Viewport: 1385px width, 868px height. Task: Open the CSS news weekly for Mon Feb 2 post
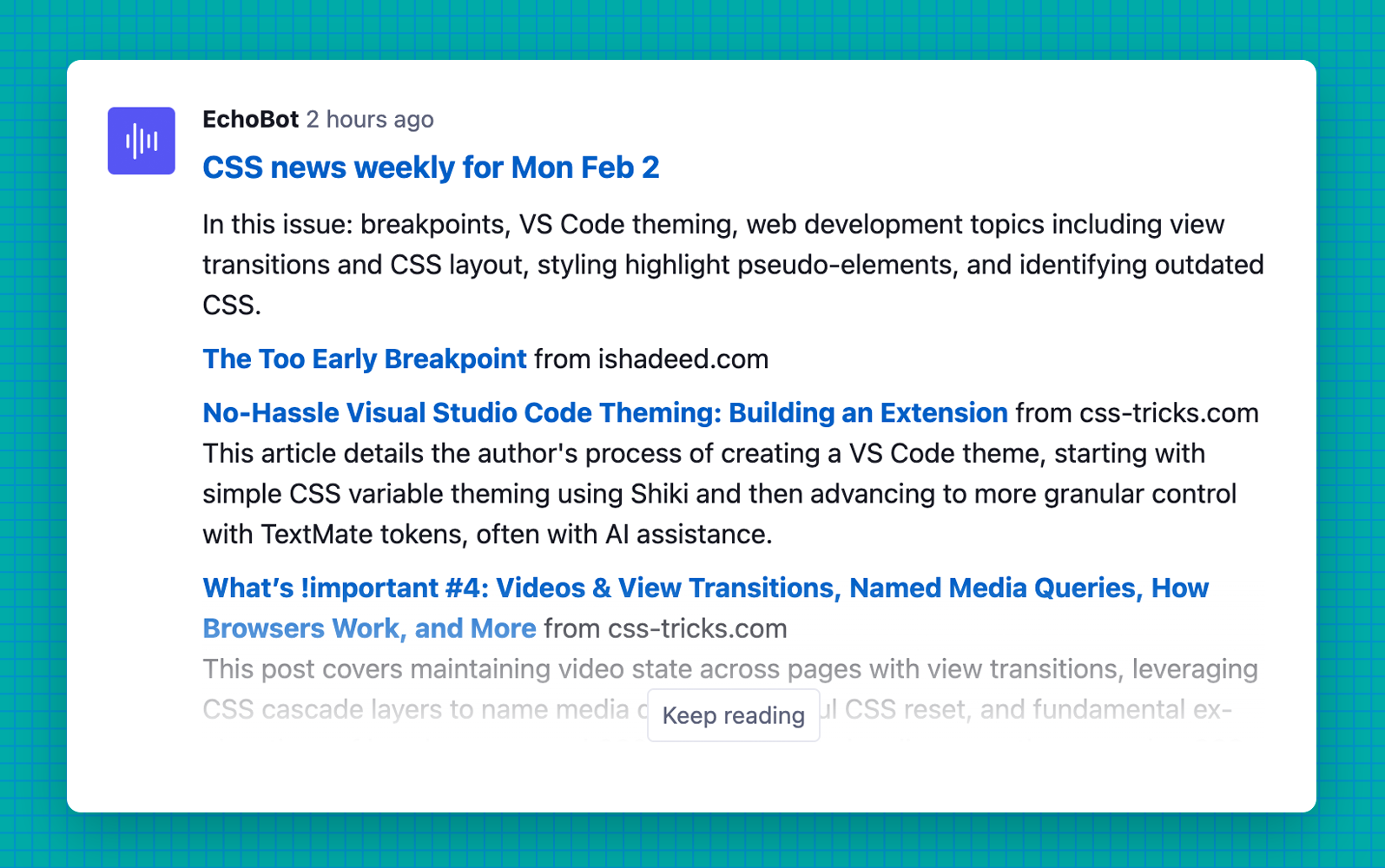431,168
